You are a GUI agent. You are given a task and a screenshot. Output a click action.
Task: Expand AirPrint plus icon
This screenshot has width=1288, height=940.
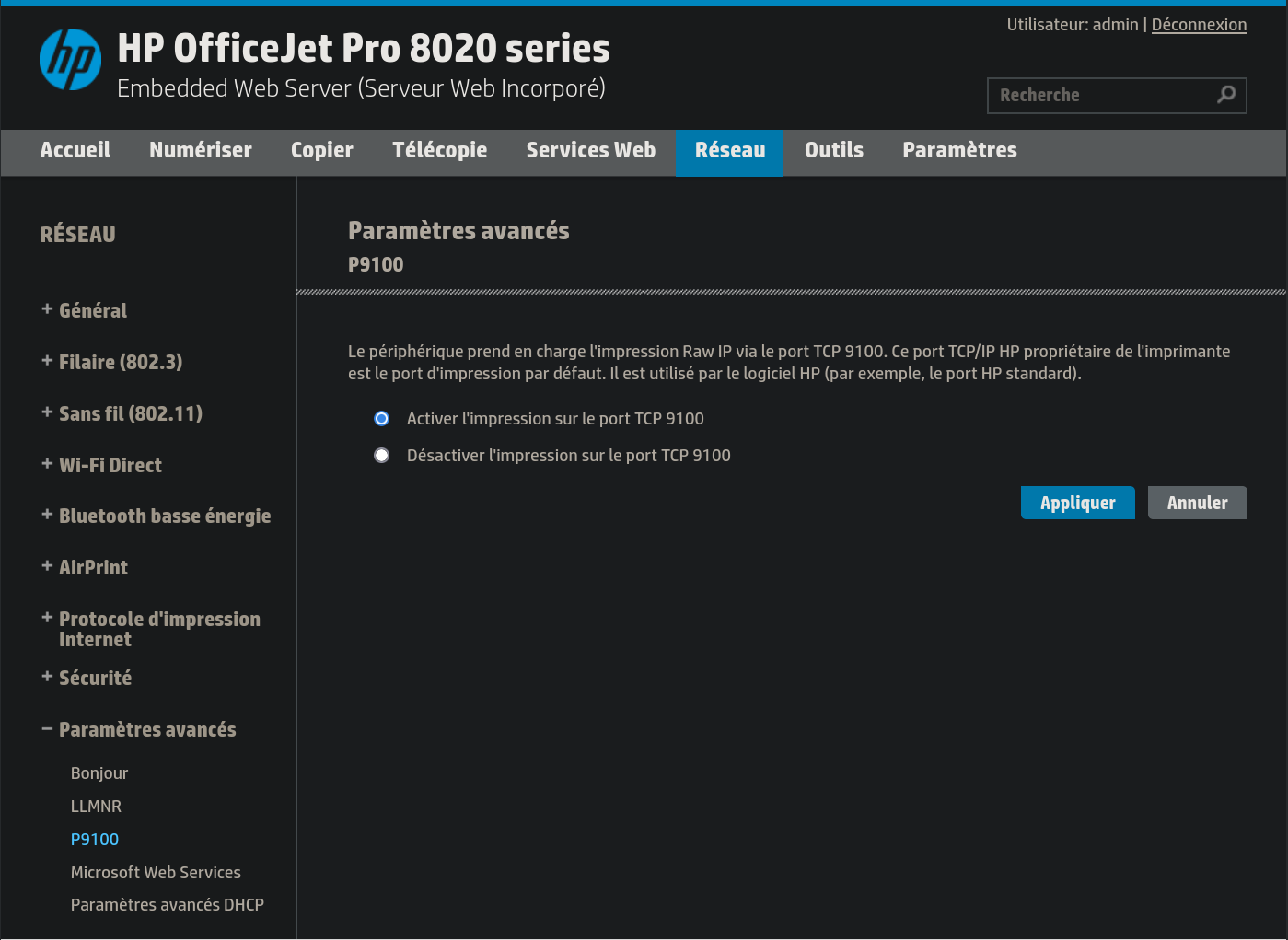click(x=47, y=566)
